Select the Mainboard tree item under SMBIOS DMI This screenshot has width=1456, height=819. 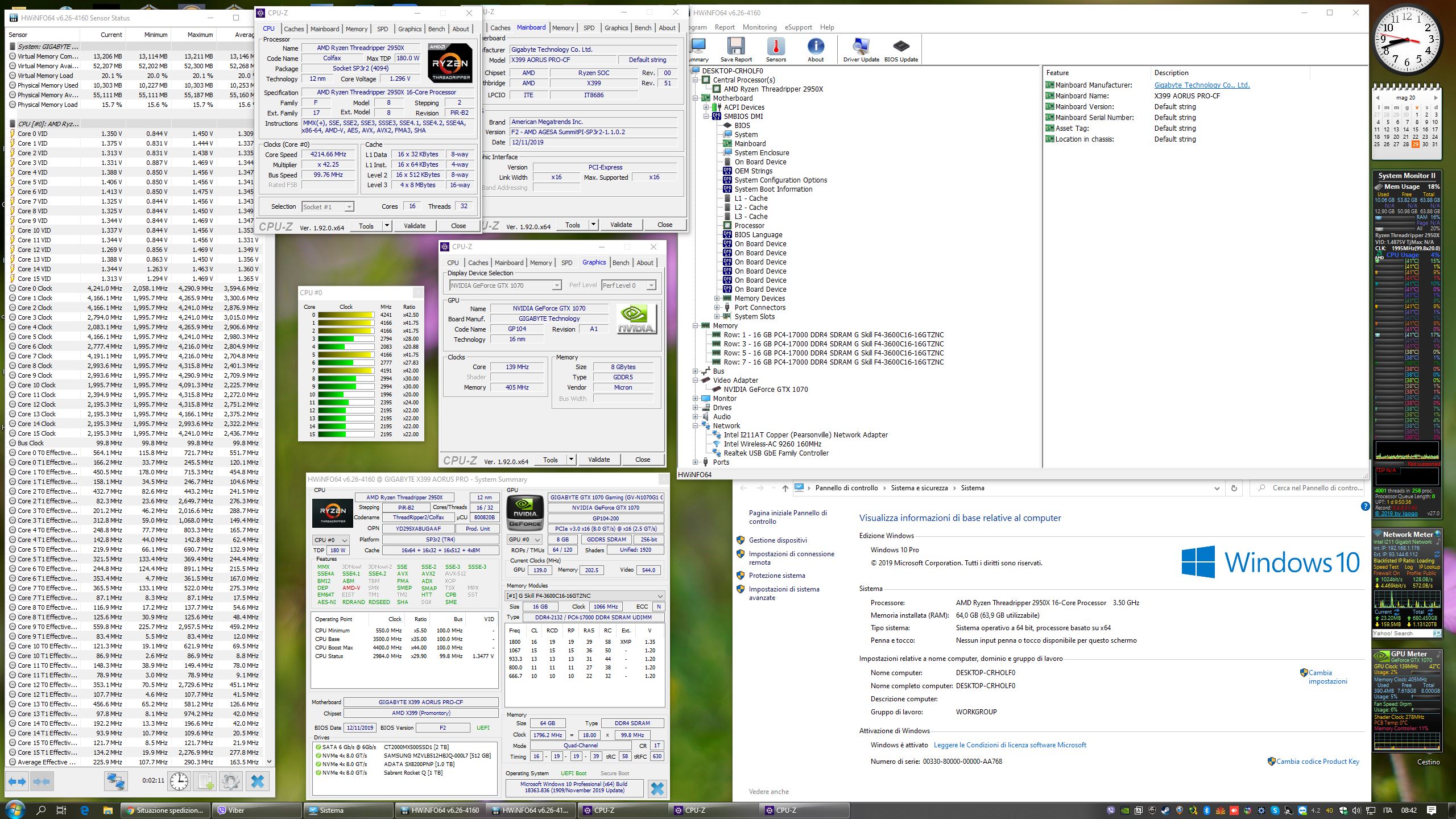(x=750, y=144)
